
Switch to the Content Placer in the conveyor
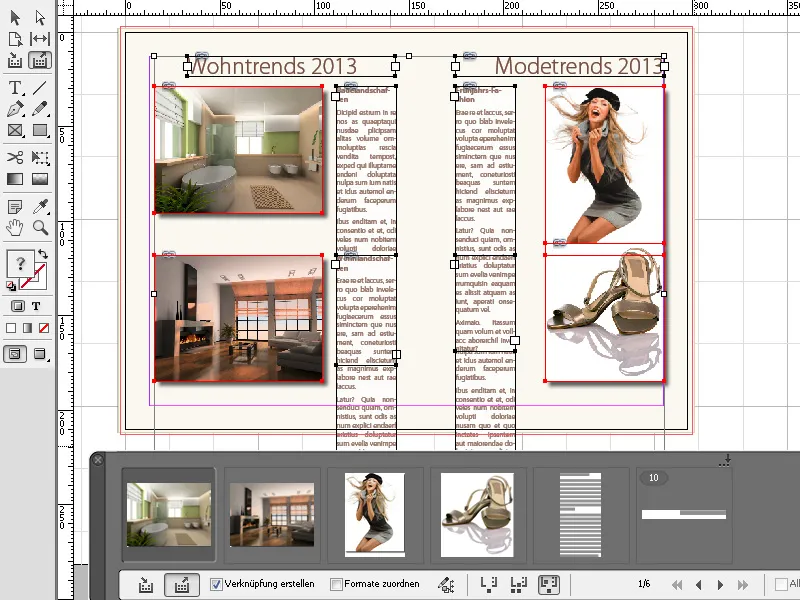click(x=180, y=584)
